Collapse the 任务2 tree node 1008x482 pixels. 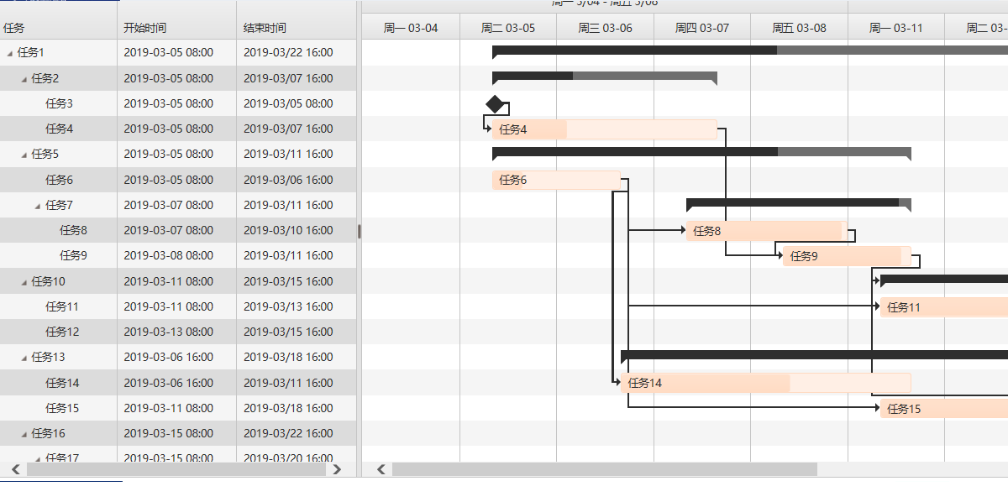[24, 79]
